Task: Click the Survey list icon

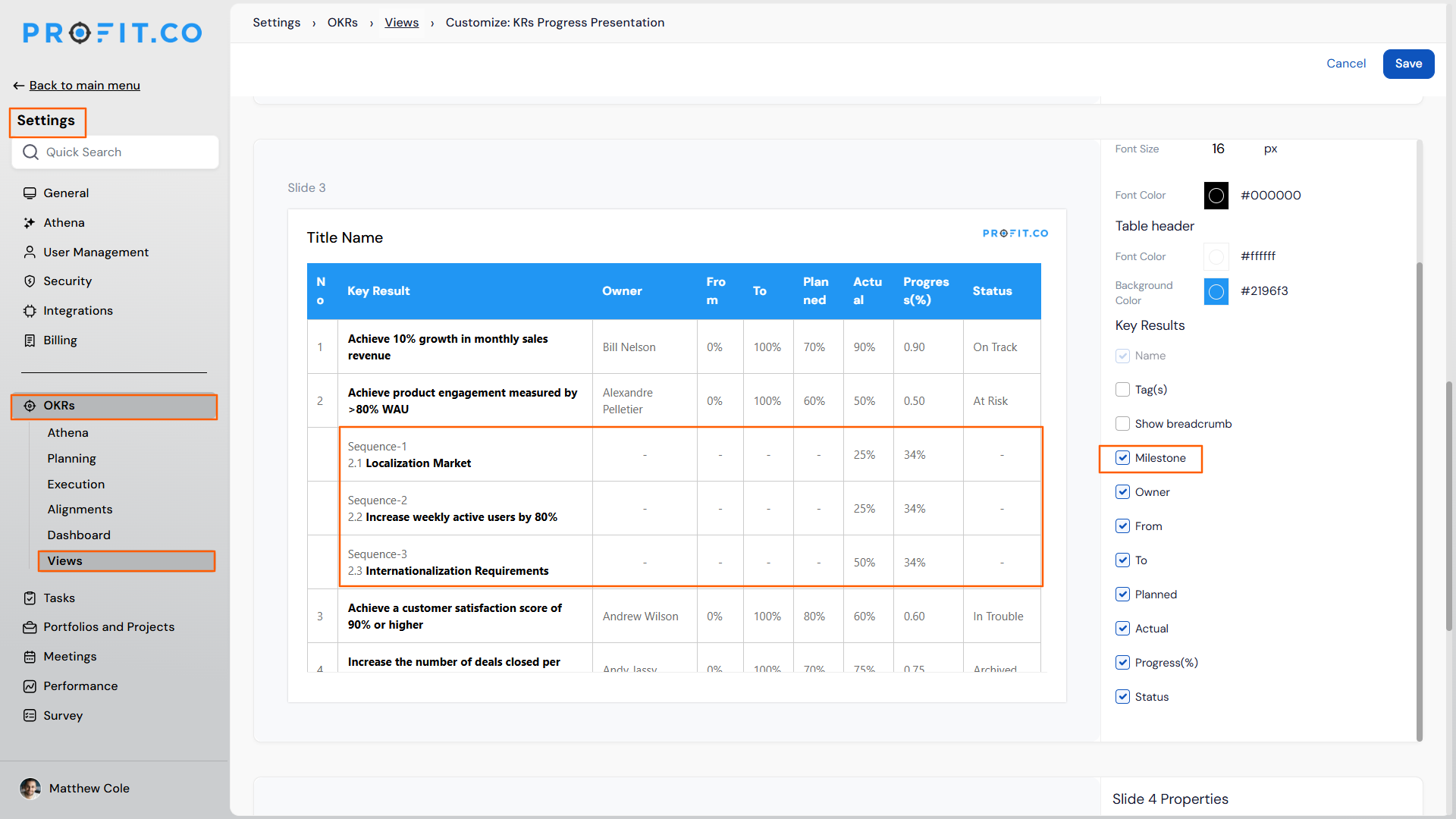Action: click(30, 716)
